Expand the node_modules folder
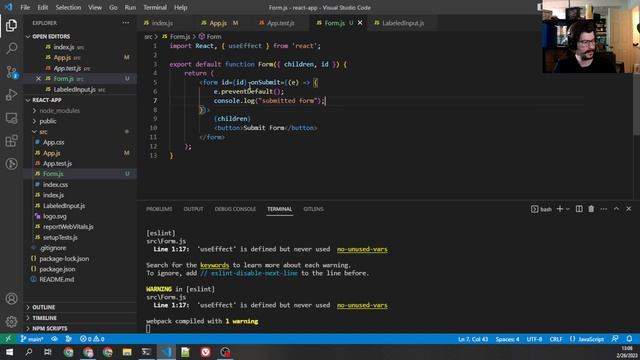The image size is (640, 360). (x=60, y=111)
